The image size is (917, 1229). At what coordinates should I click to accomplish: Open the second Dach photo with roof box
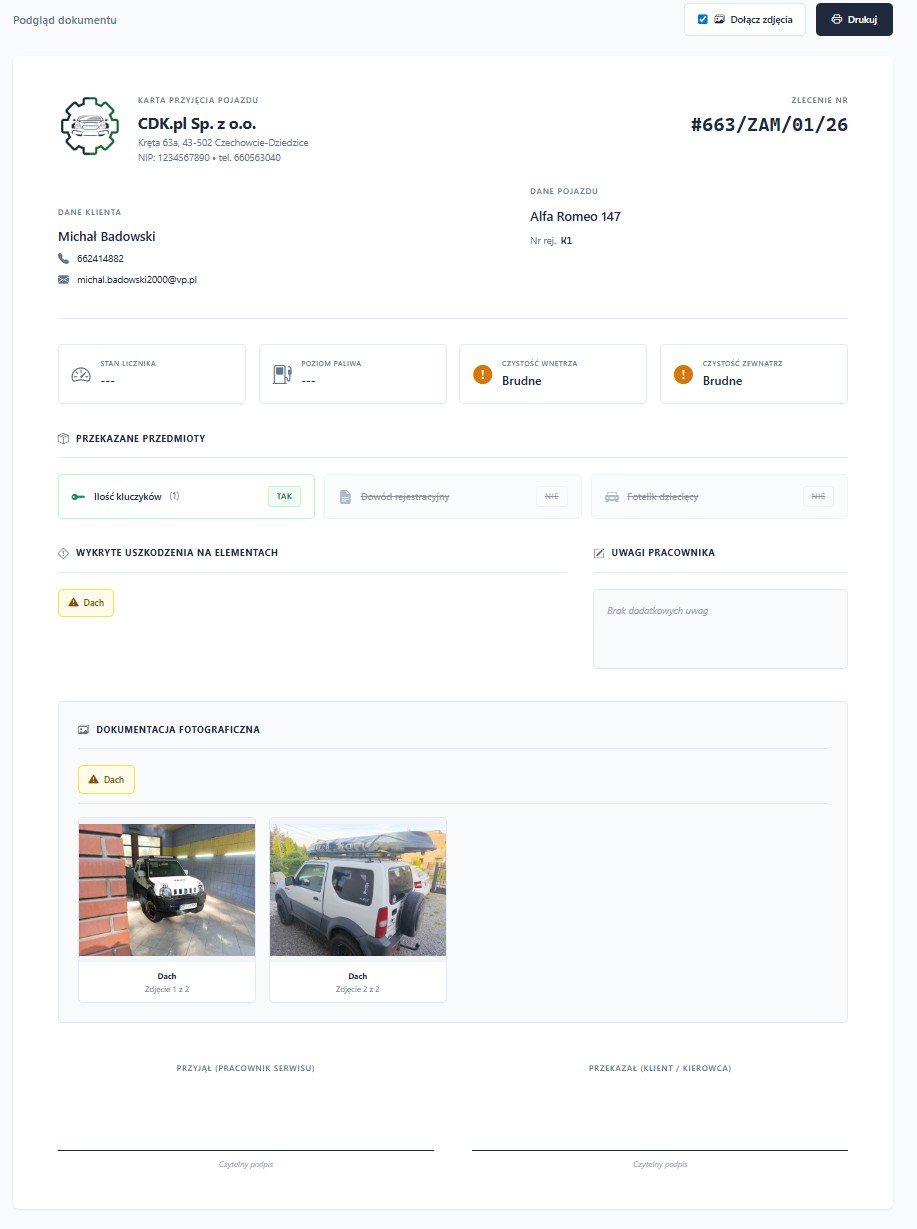point(358,890)
